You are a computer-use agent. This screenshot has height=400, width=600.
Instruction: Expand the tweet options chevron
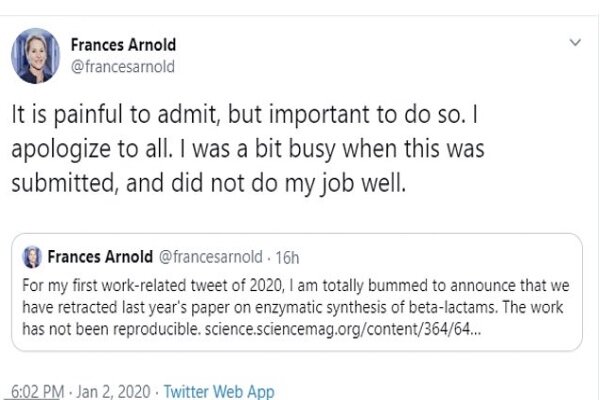point(575,42)
